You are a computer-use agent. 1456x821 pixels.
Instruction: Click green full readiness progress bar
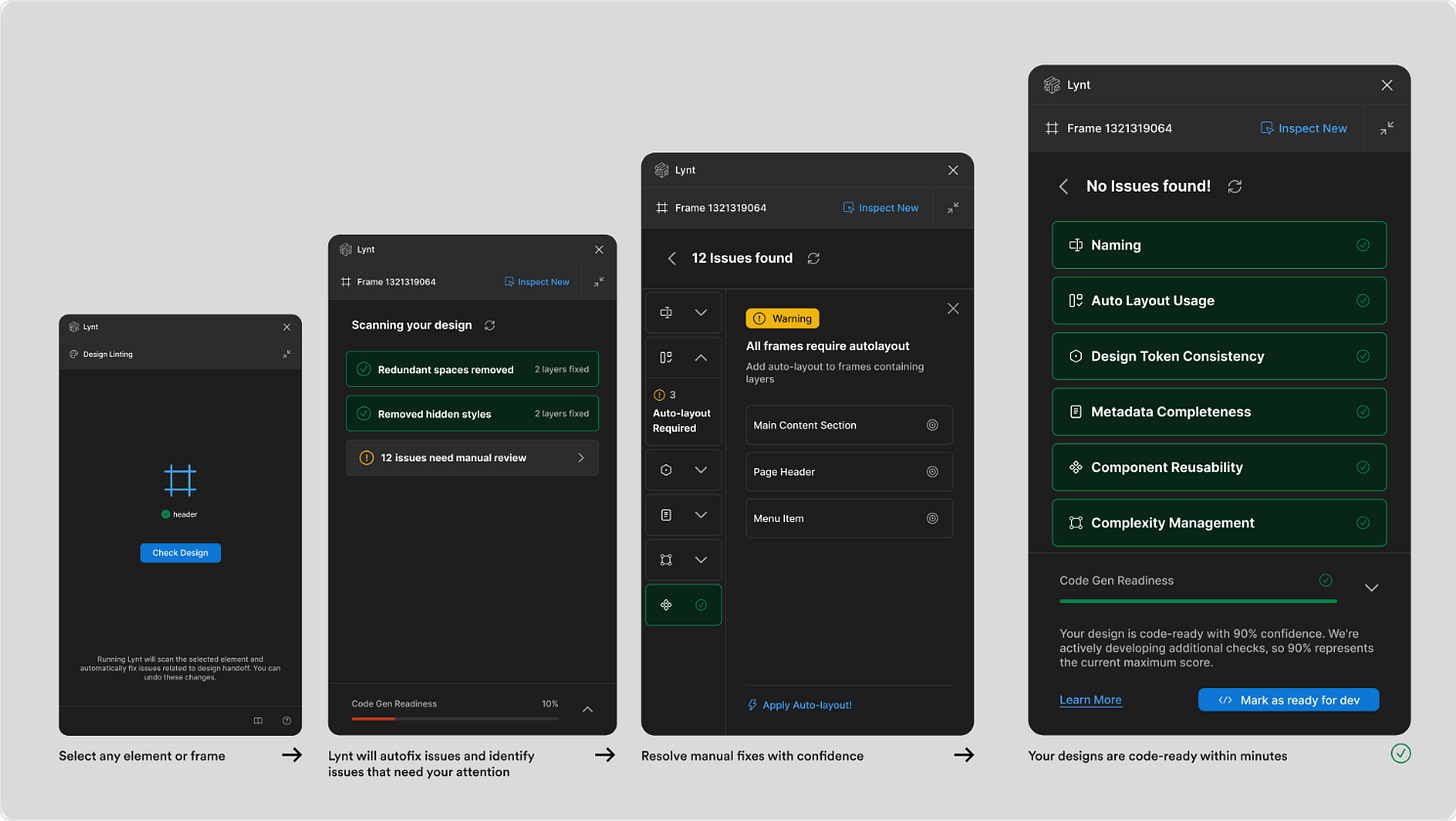click(x=1198, y=601)
